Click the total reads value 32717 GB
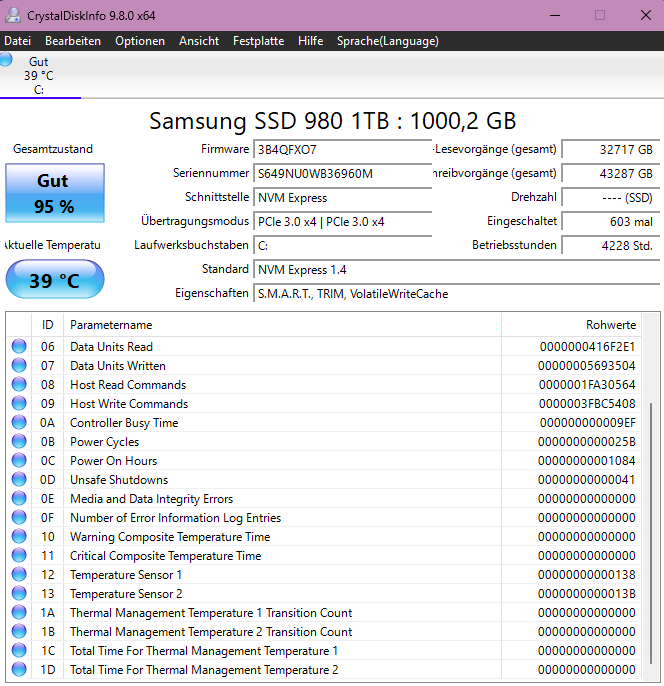The width and height of the screenshot is (664, 686). (611, 150)
